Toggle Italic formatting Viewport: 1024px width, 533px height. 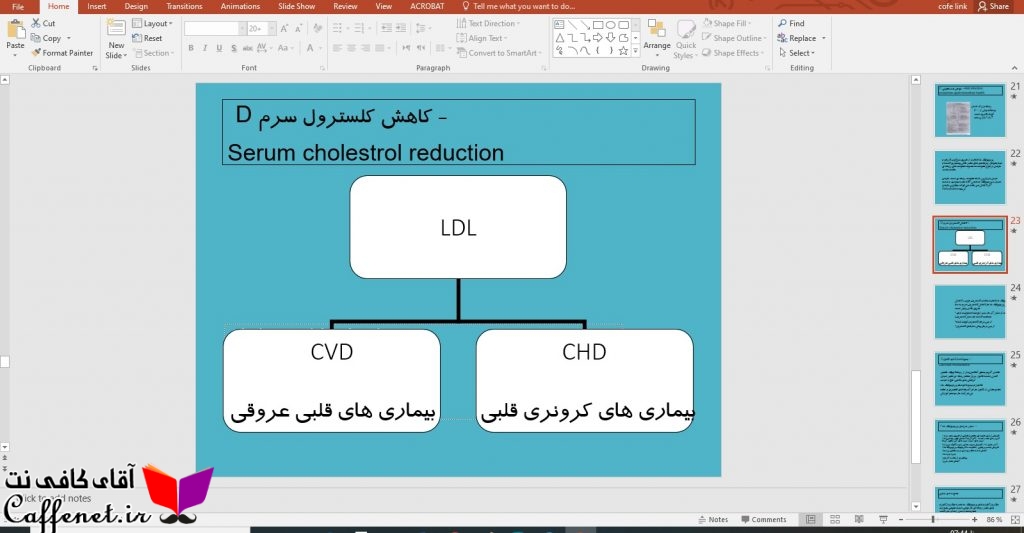(x=204, y=48)
